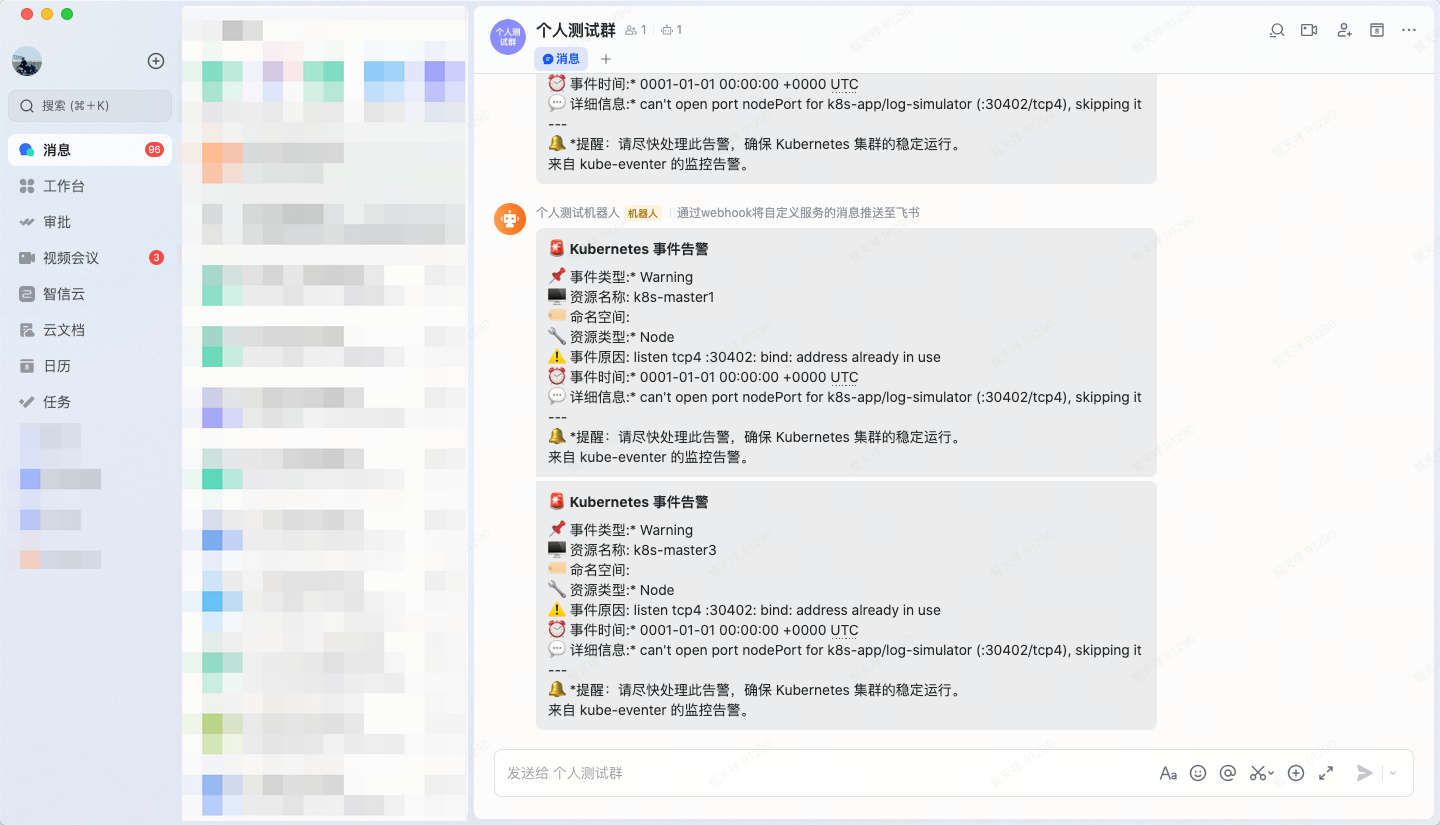Open 云文档 from the sidebar
Viewport: 1440px width, 825px height.
[64, 330]
